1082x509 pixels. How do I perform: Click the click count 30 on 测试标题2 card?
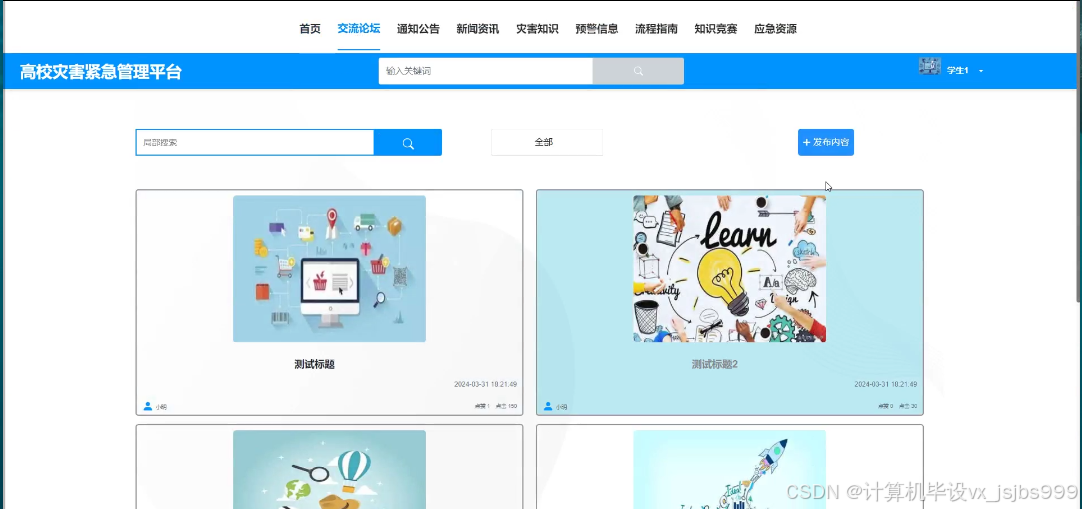point(908,407)
